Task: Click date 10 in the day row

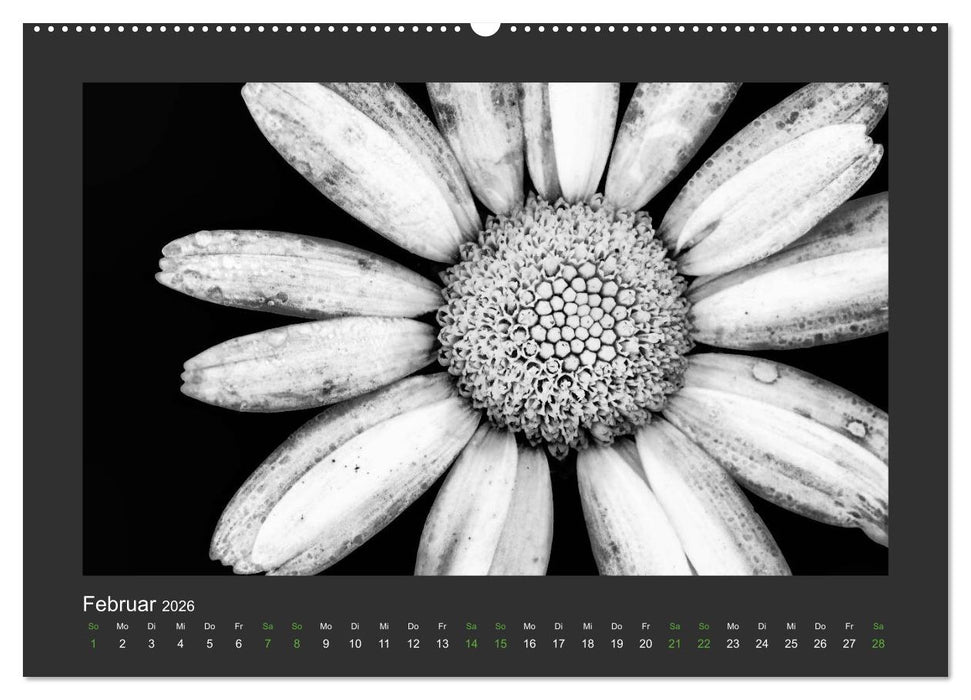Action: (x=355, y=644)
